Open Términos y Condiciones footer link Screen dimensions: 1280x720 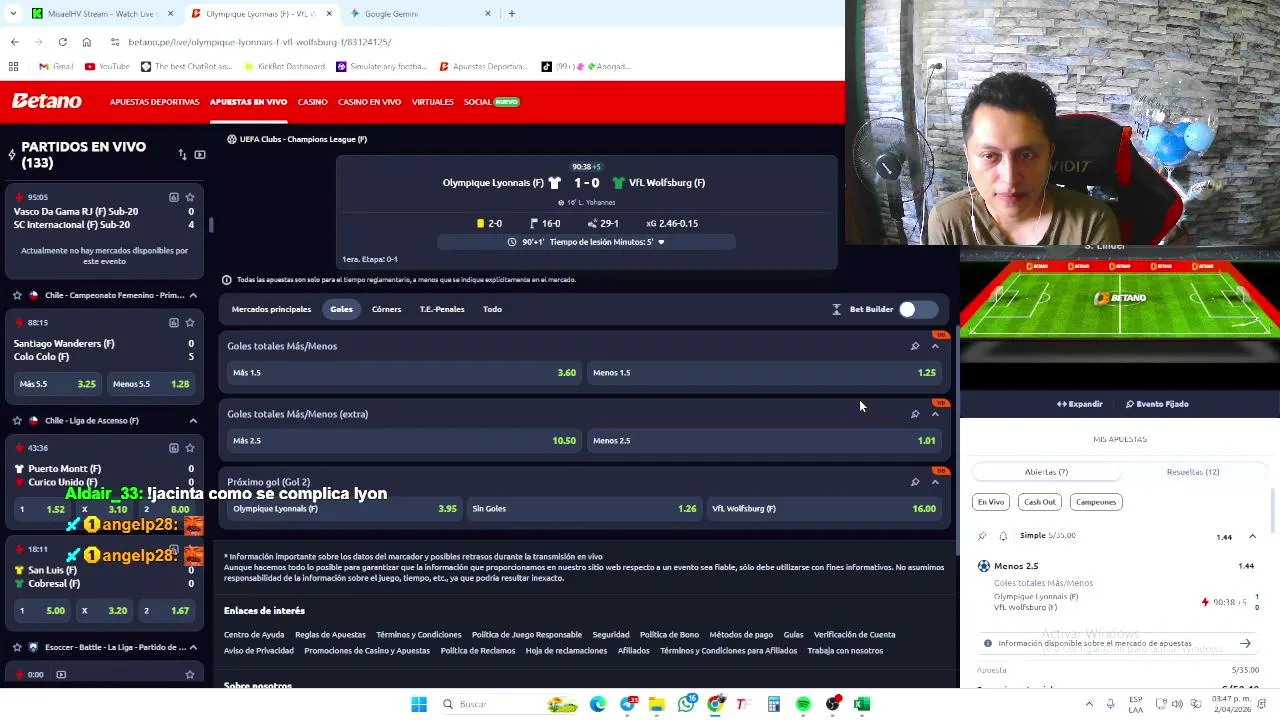coord(418,635)
